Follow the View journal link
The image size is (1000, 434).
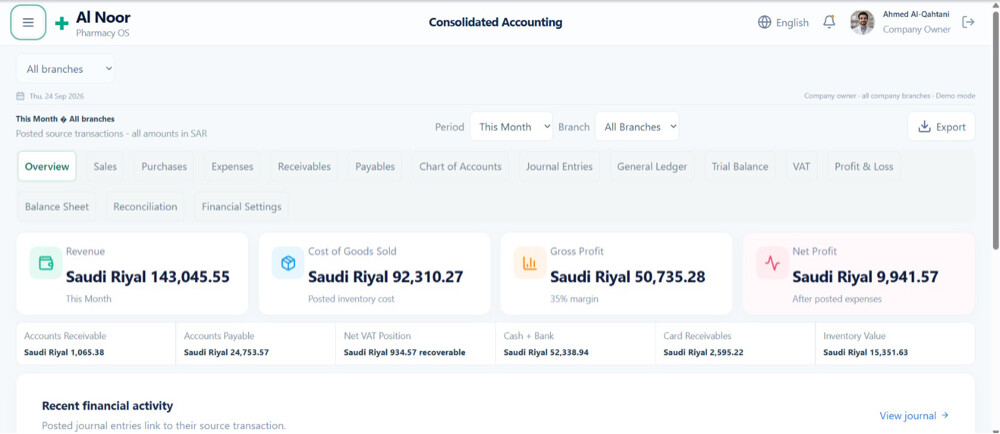[x=914, y=416]
